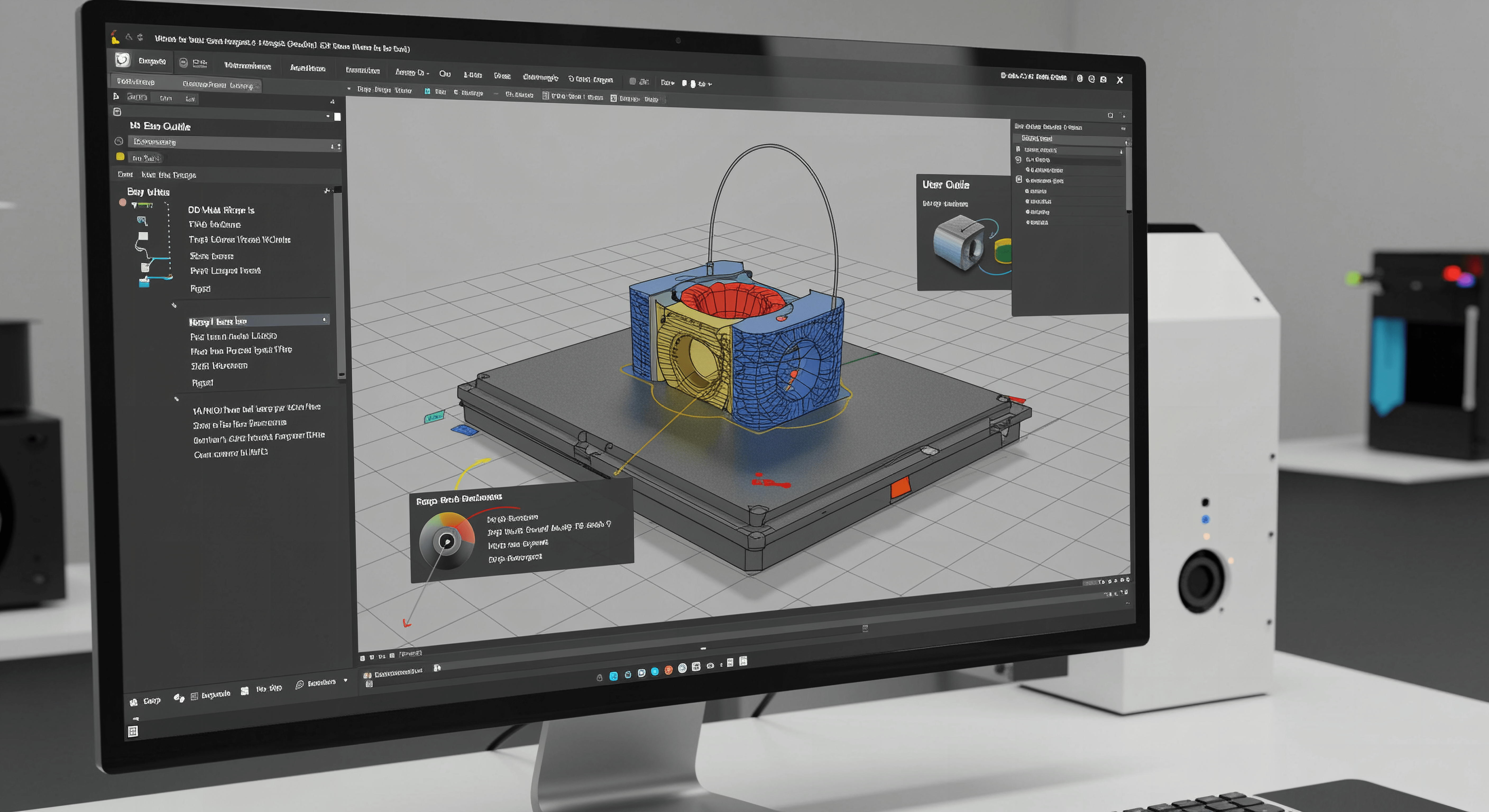Select the arrow cursor icon atop the left panel
Screen dimensions: 1489x812
(x=116, y=96)
